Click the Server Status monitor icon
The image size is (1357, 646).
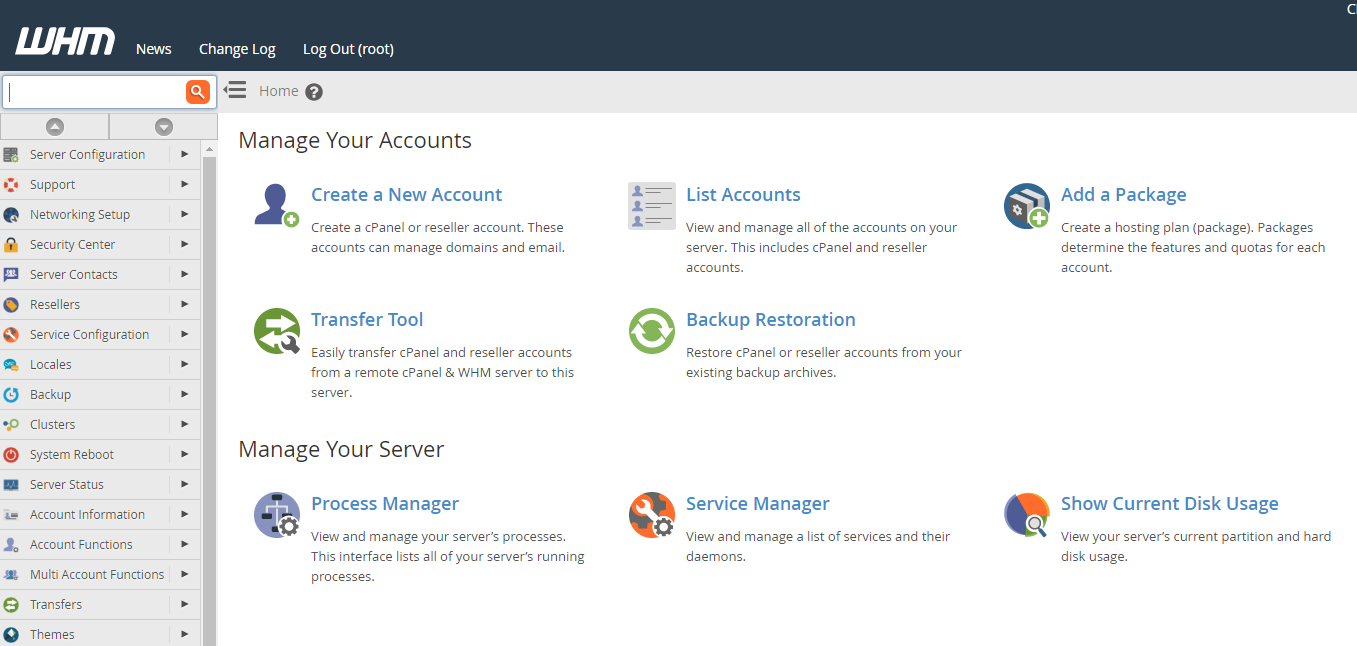[x=11, y=485]
